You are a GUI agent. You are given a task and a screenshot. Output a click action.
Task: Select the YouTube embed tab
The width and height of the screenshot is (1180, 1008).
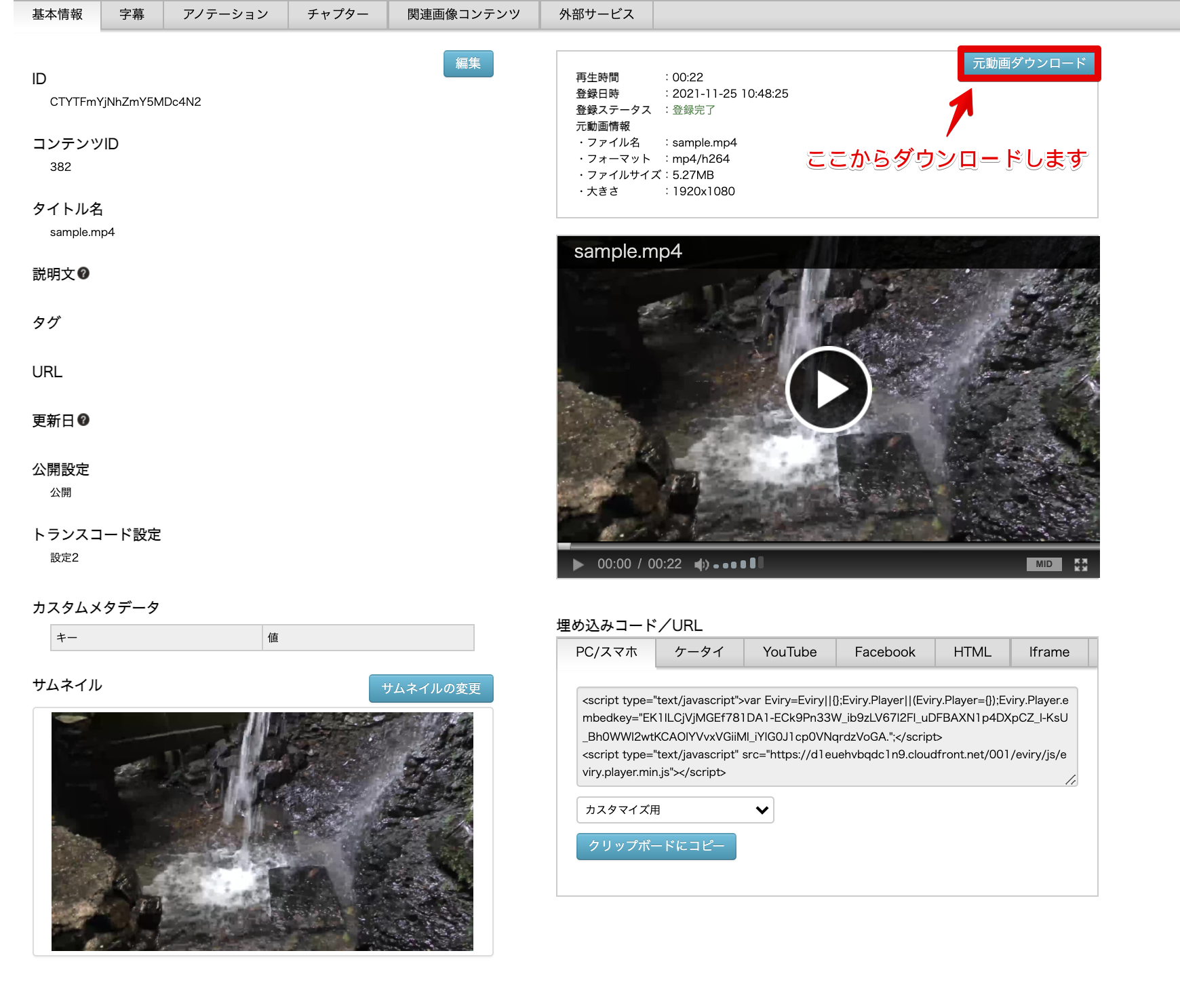point(789,653)
